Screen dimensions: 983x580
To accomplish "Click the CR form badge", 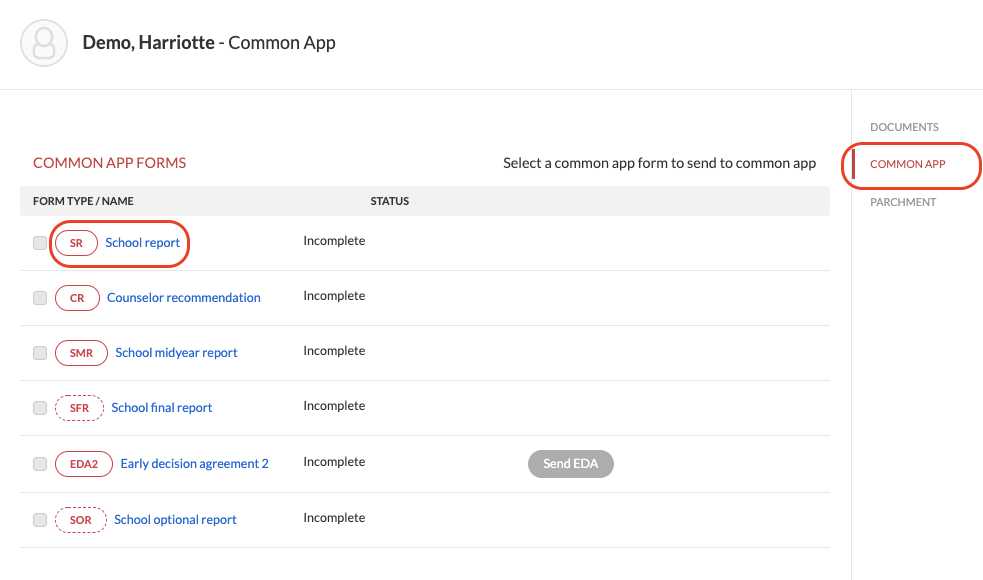I will [77, 298].
